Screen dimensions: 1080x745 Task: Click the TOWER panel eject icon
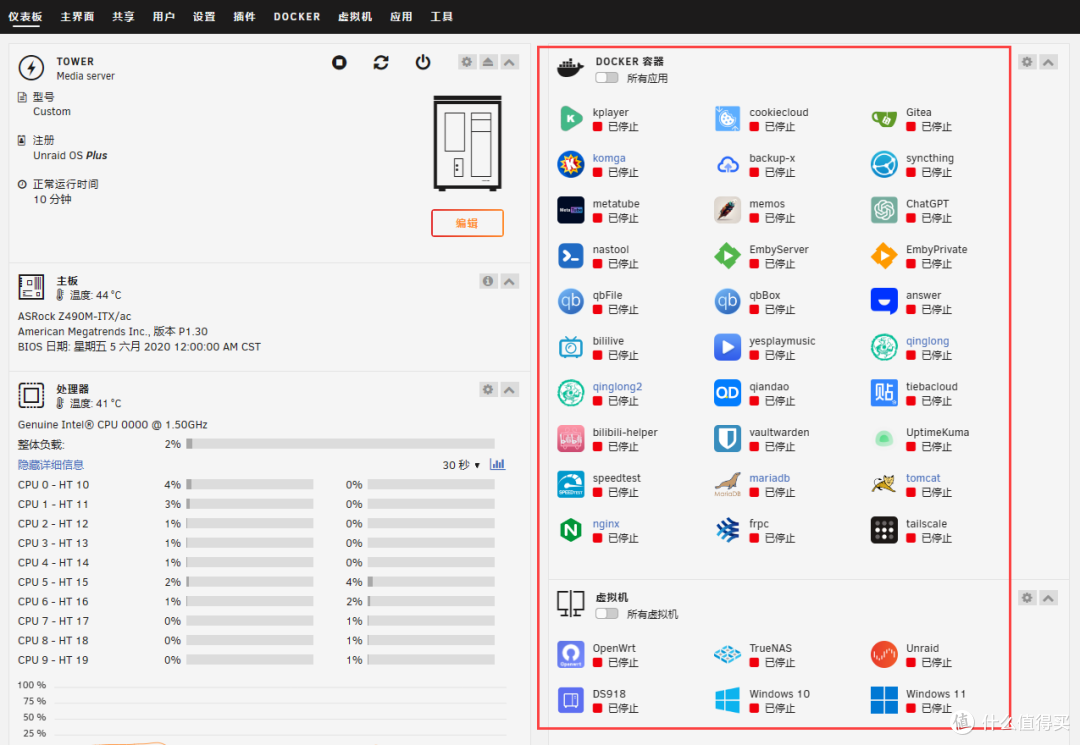tap(488, 62)
